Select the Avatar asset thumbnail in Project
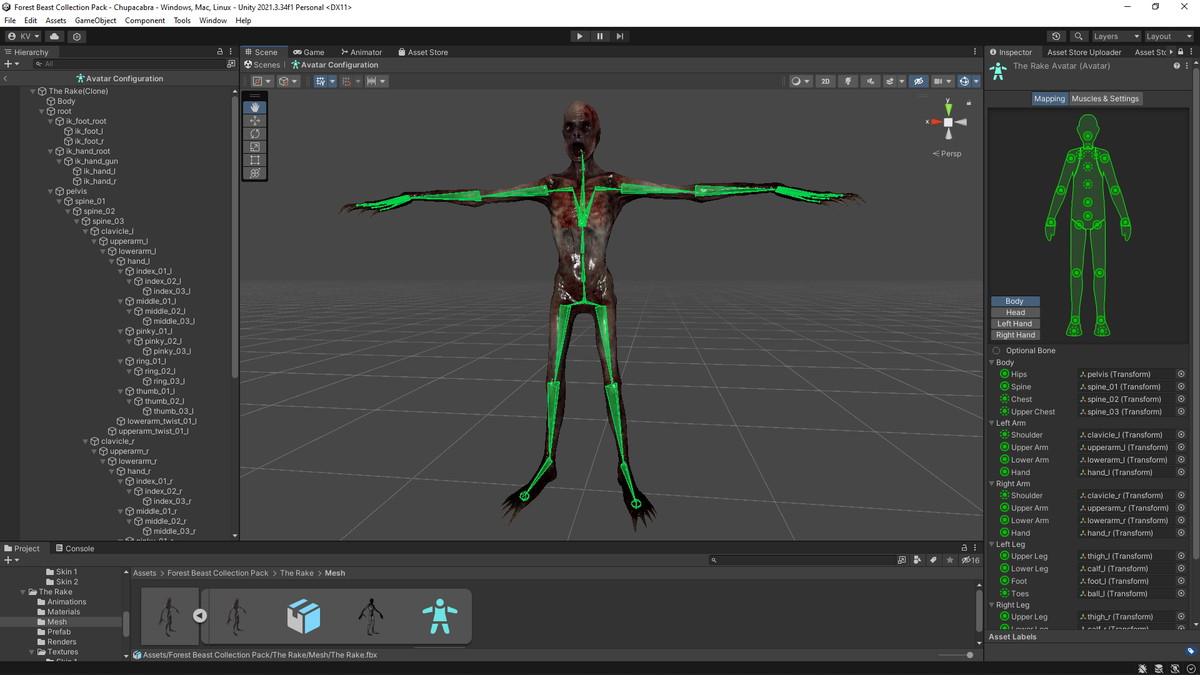This screenshot has height=675, width=1200. pos(440,616)
